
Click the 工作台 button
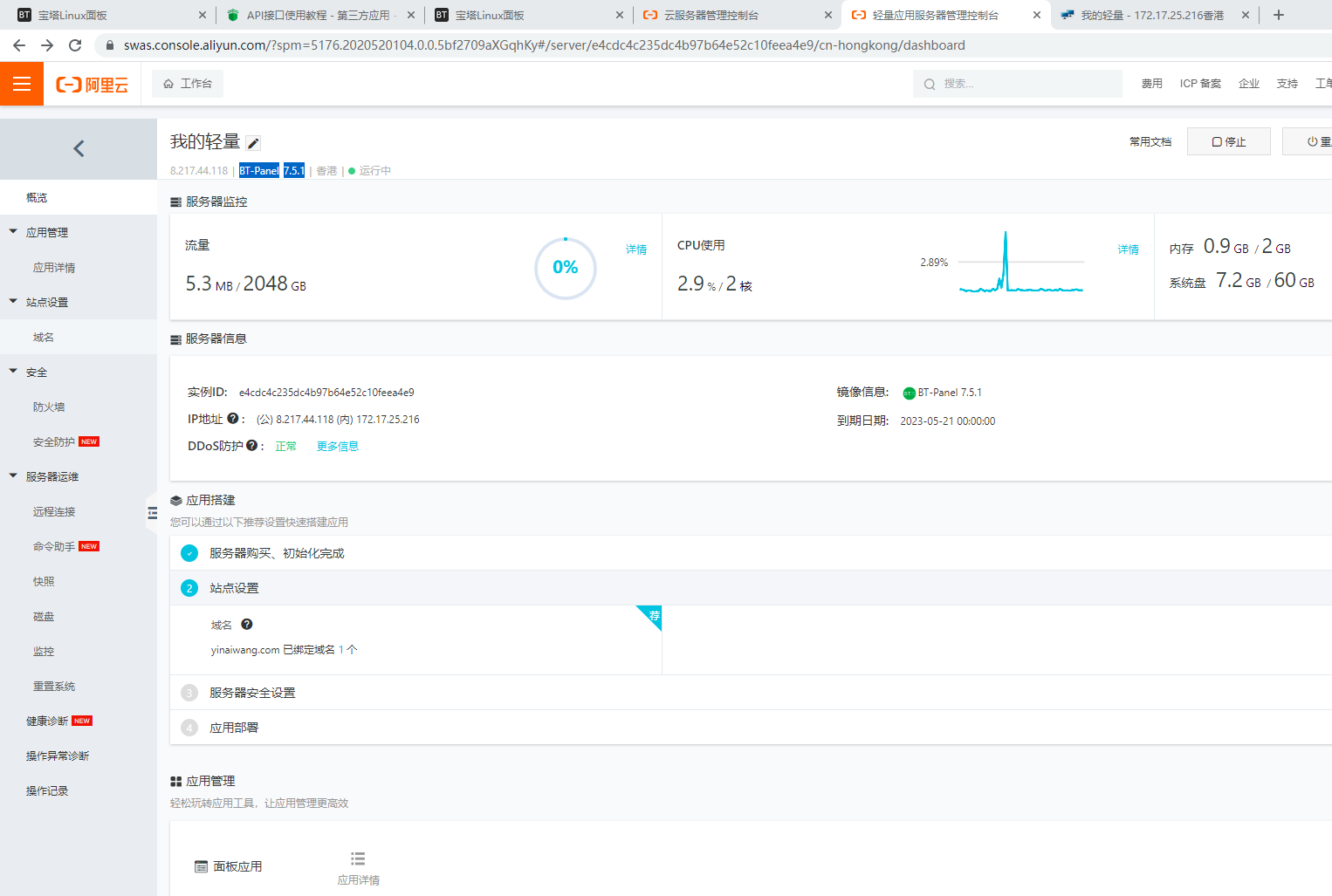tap(188, 84)
